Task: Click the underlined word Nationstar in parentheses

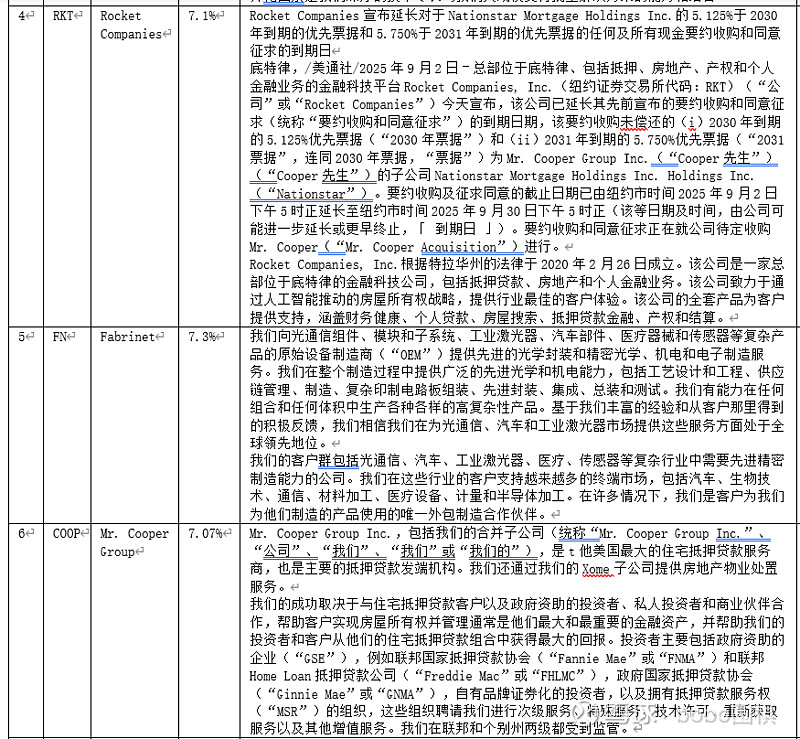Action: pyautogui.click(x=311, y=194)
